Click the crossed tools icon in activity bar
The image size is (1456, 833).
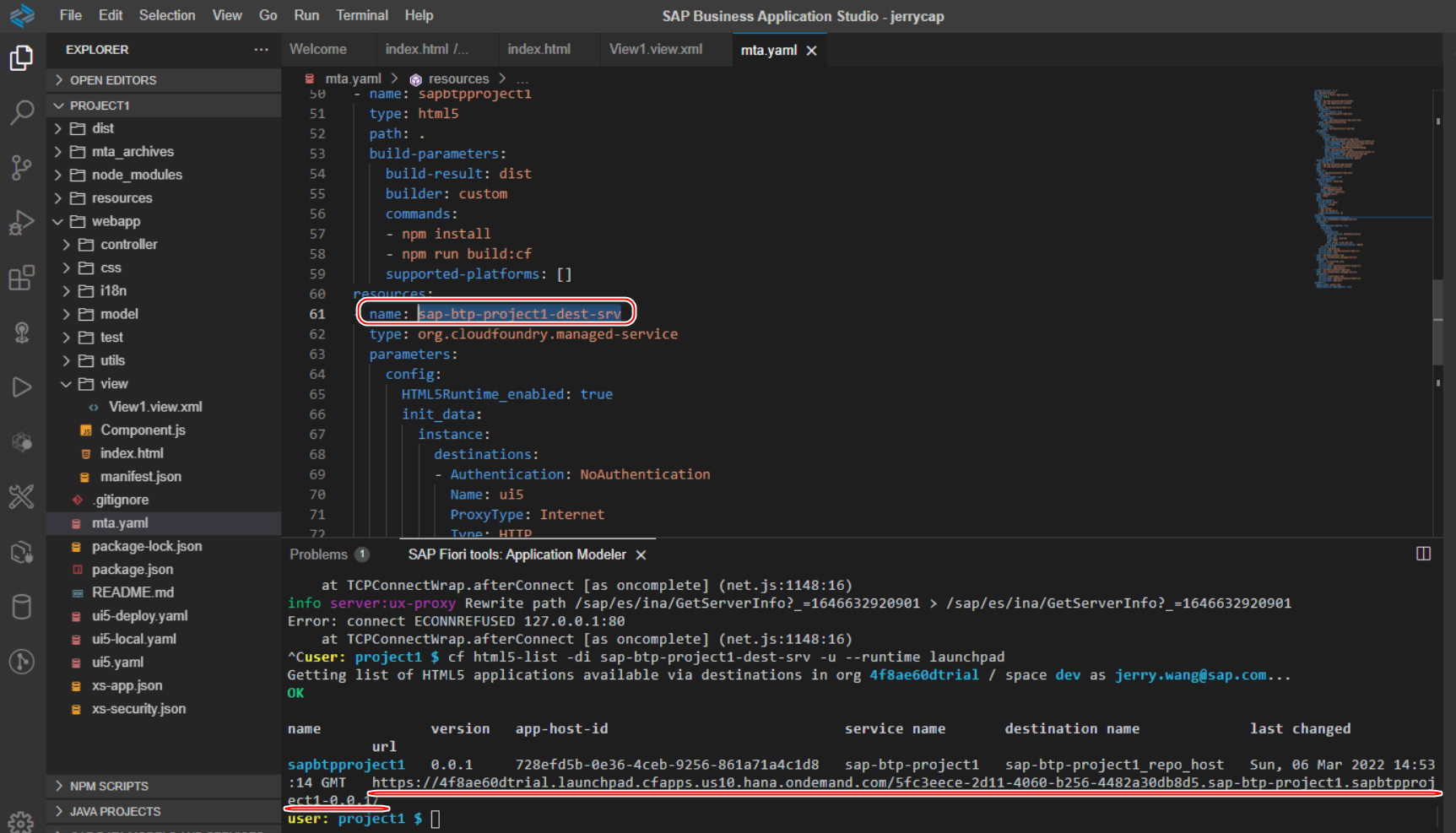point(22,497)
